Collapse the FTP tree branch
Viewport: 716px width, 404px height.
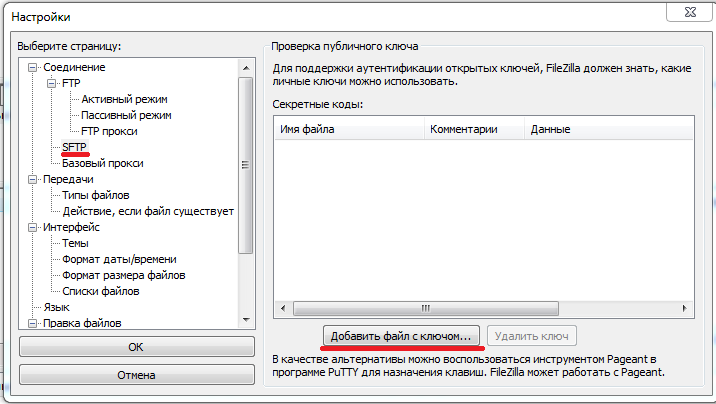tap(51, 84)
